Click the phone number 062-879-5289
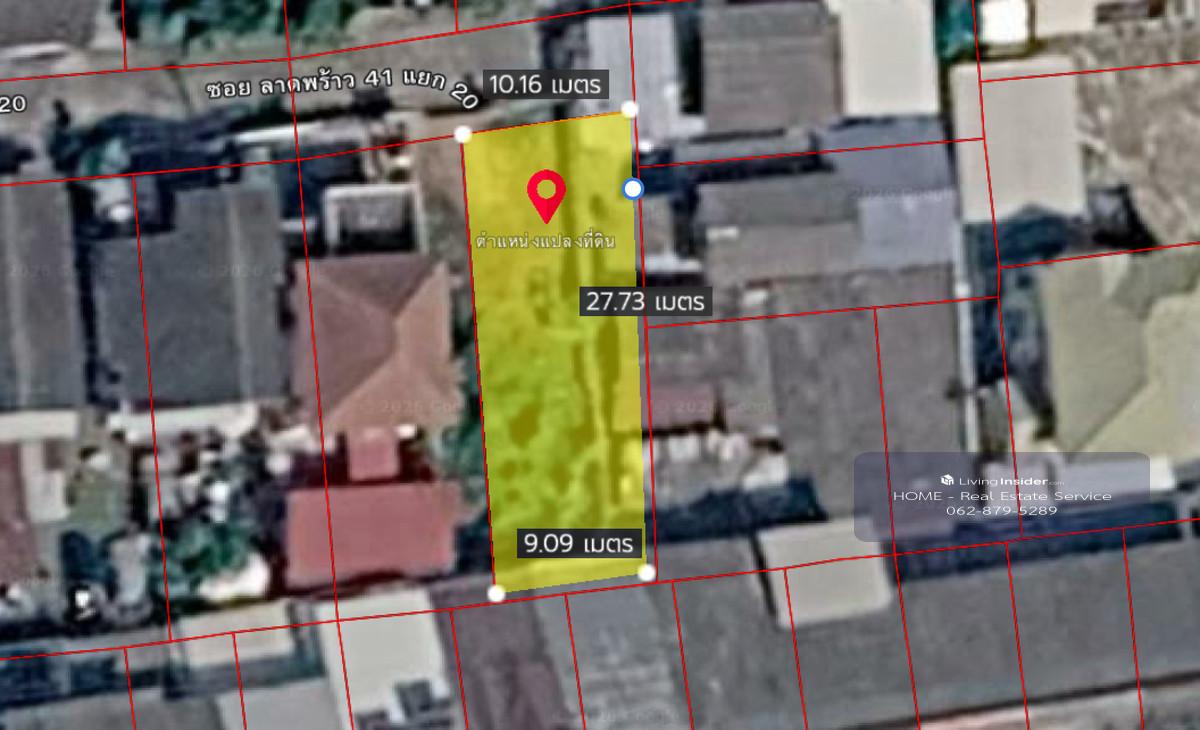The image size is (1200, 730). [x=1001, y=511]
